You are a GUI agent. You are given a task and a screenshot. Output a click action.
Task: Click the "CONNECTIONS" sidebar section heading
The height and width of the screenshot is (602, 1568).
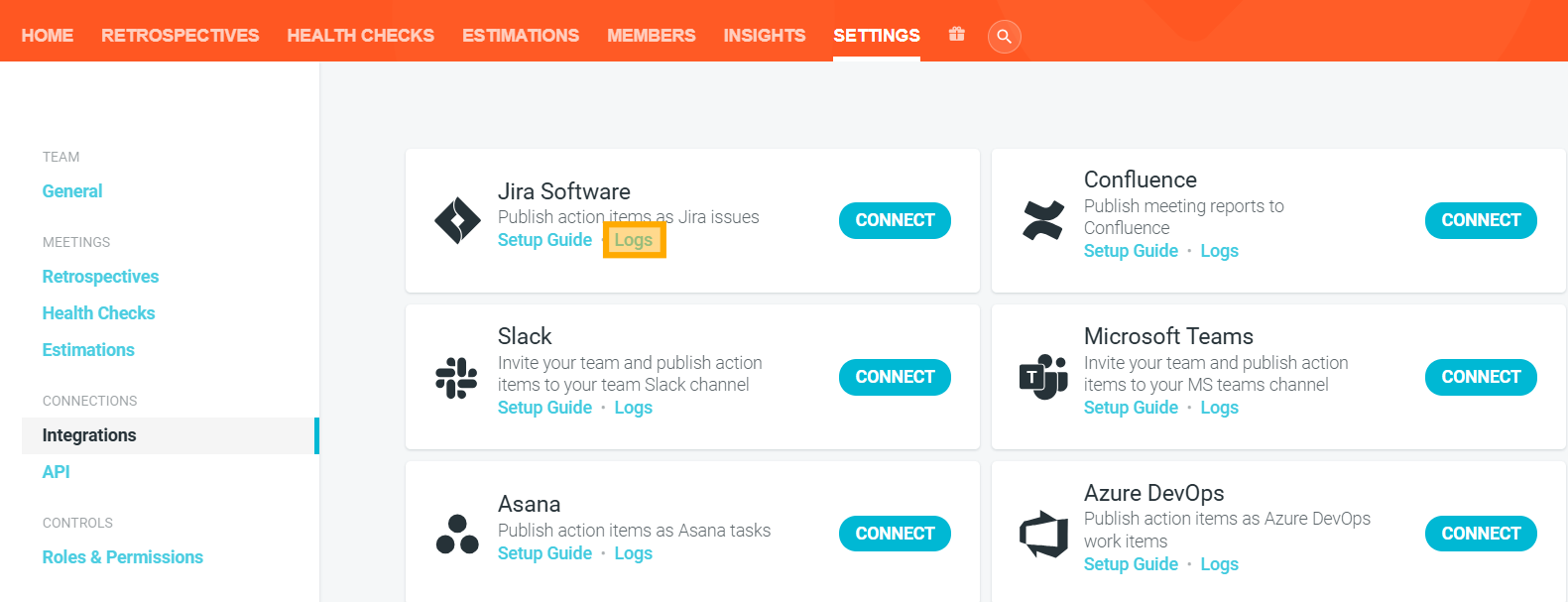(90, 401)
